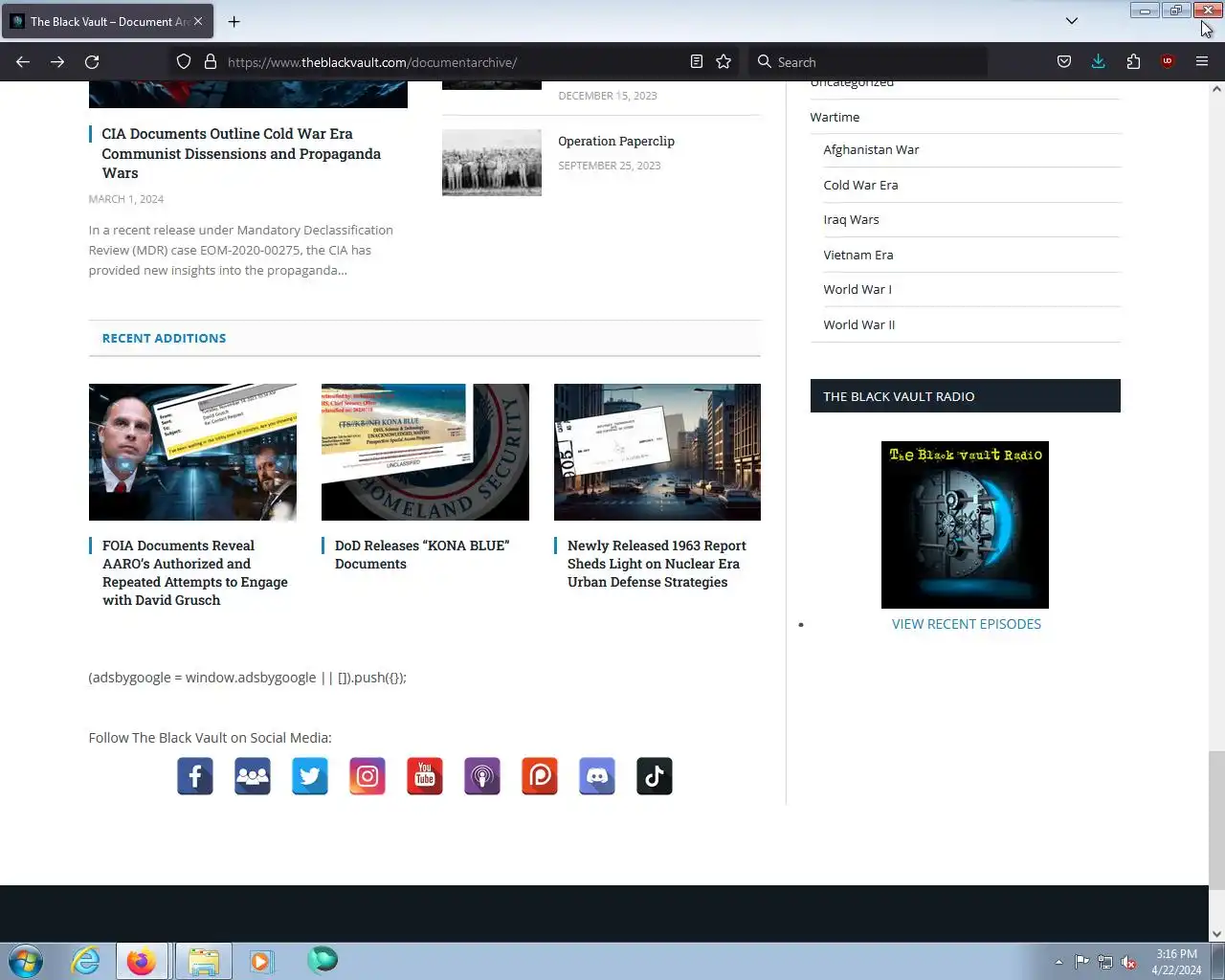This screenshot has height=980, width=1225.
Task: Click the page vertical scrollbar thumb
Action: click(x=1216, y=819)
